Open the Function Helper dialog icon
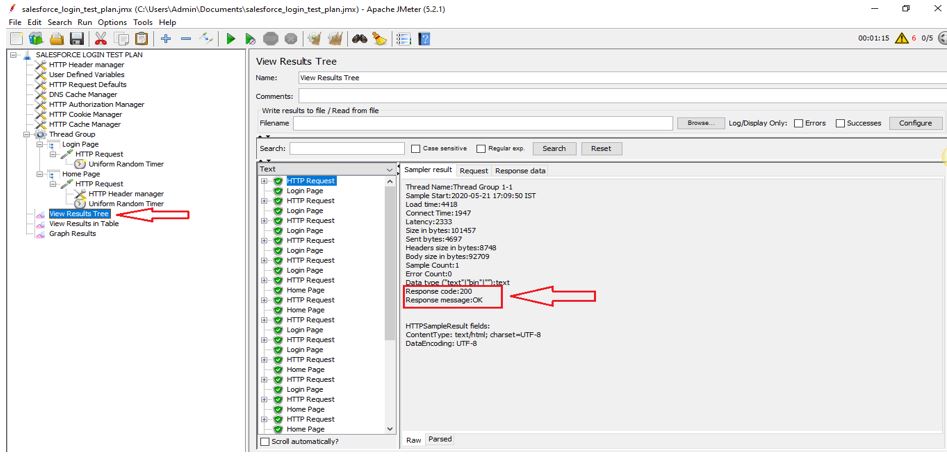947x456 pixels. [x=403, y=39]
